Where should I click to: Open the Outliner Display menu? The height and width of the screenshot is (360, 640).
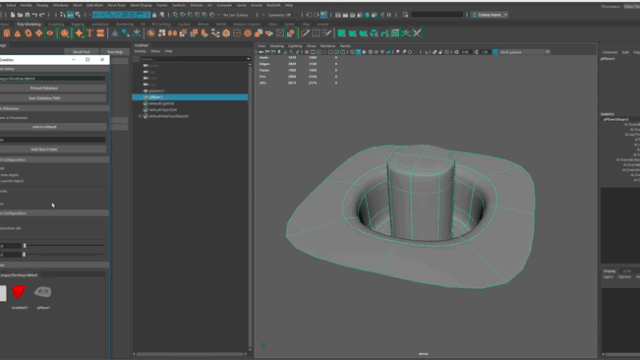pos(140,51)
